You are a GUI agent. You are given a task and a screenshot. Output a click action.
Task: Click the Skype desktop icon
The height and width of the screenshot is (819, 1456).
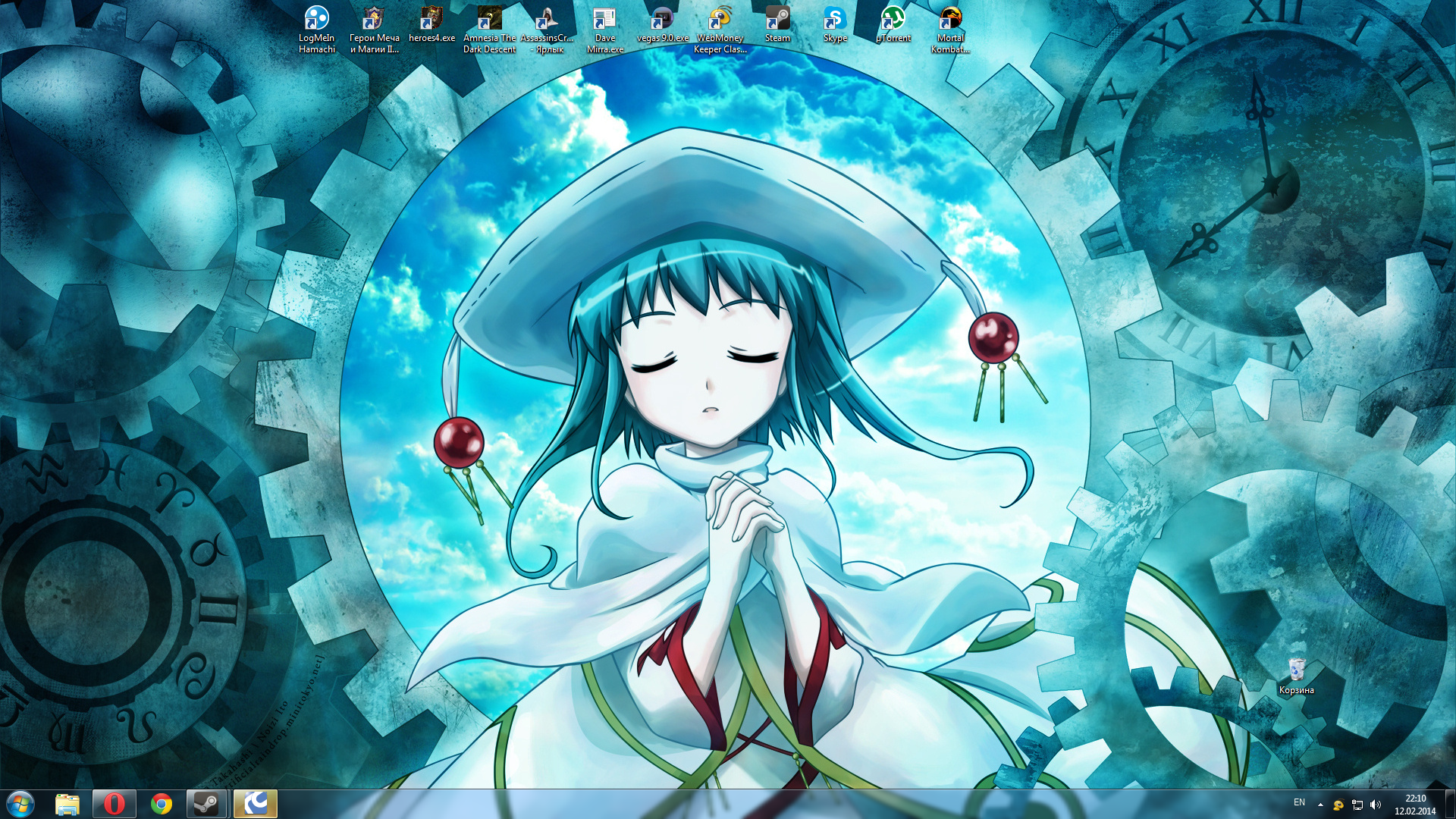pyautogui.click(x=835, y=20)
